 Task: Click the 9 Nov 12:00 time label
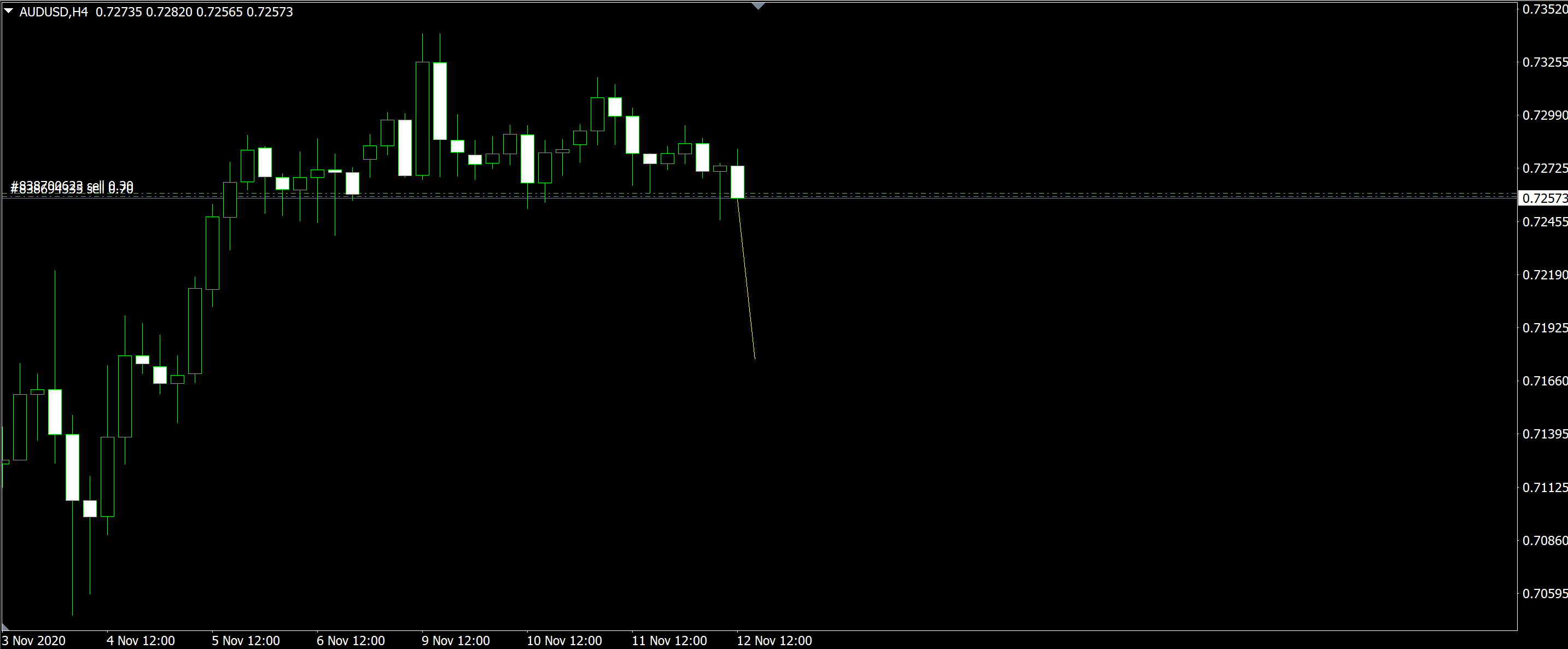pyautogui.click(x=456, y=640)
